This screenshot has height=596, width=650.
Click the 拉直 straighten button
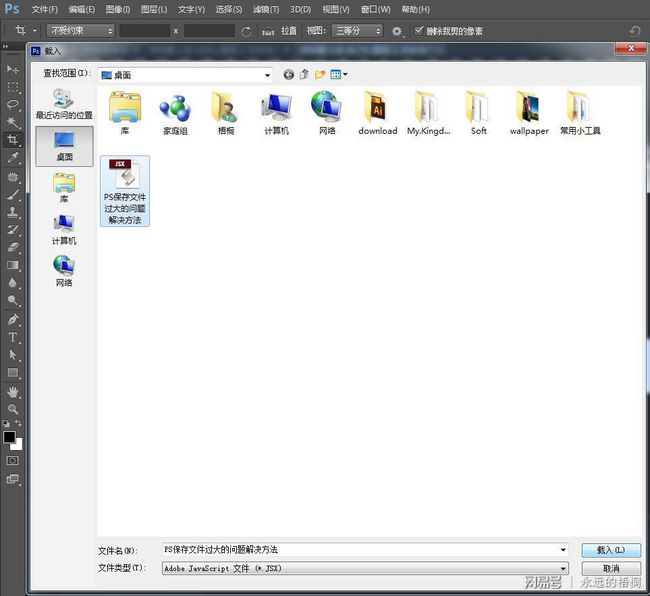[289, 31]
